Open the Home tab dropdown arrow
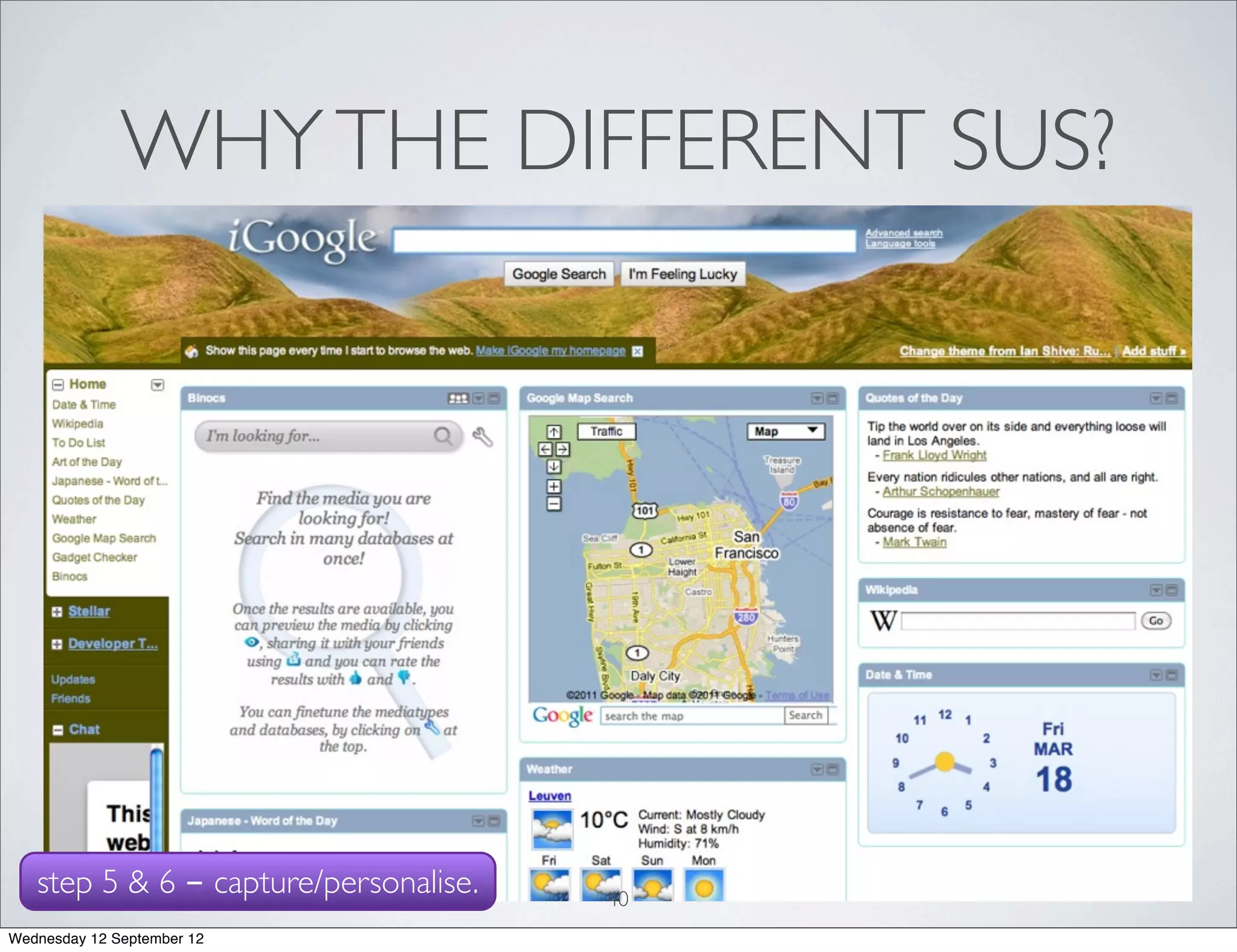Screen dimensions: 1237x952 (x=158, y=385)
